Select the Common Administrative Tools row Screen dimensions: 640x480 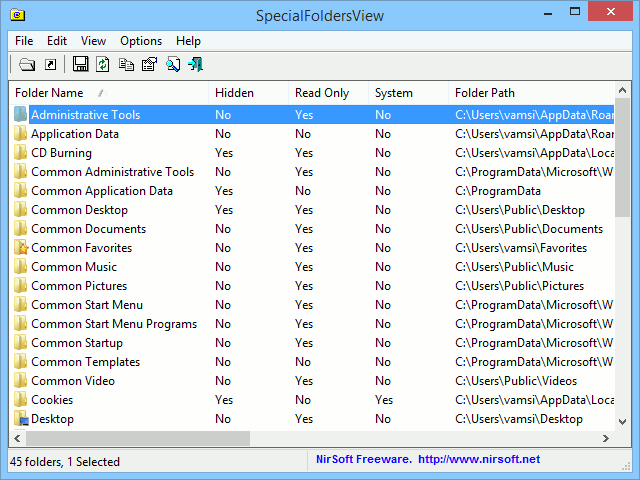click(312, 172)
